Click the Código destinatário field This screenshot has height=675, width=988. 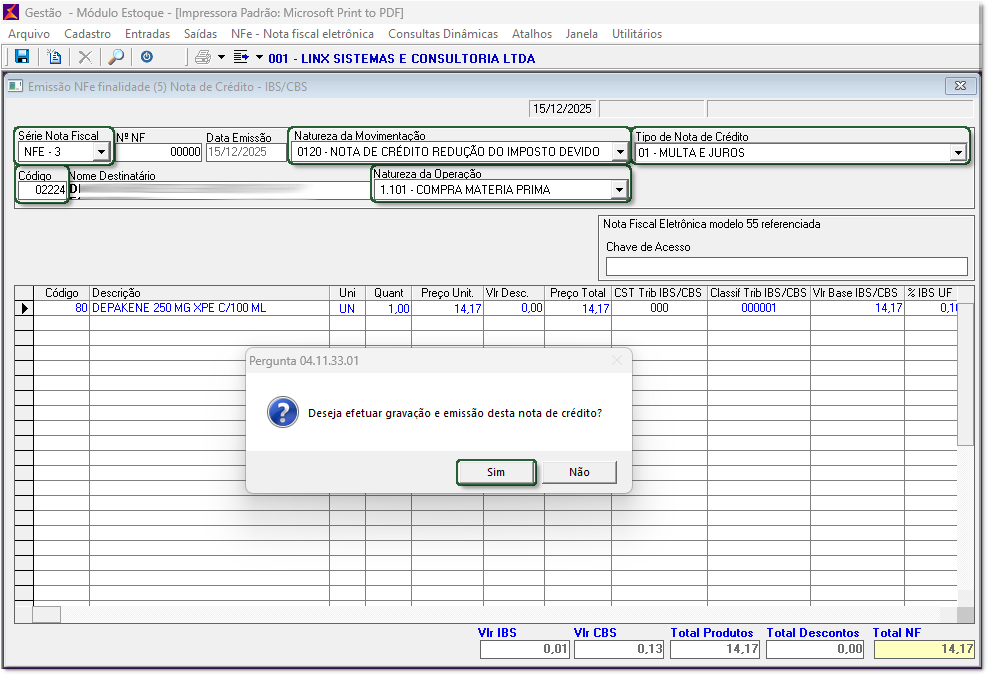(42, 190)
